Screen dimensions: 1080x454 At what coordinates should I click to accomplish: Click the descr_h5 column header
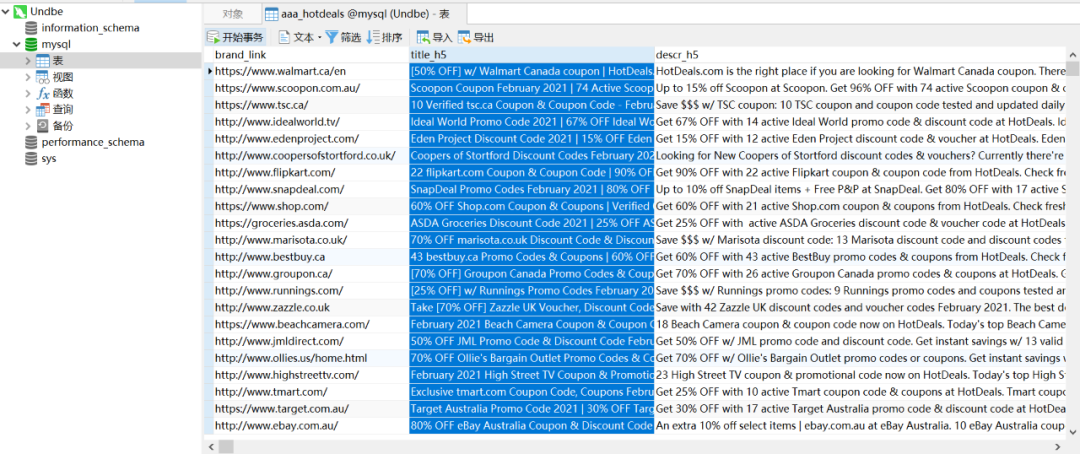[x=677, y=54]
